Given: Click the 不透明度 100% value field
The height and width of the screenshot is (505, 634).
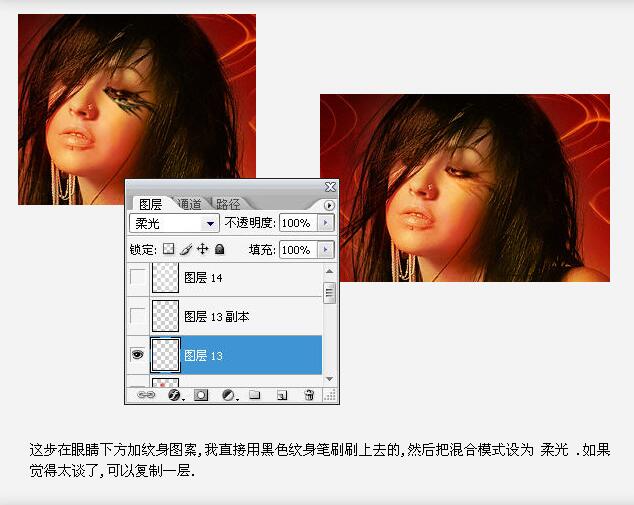Looking at the screenshot, I should [299, 223].
